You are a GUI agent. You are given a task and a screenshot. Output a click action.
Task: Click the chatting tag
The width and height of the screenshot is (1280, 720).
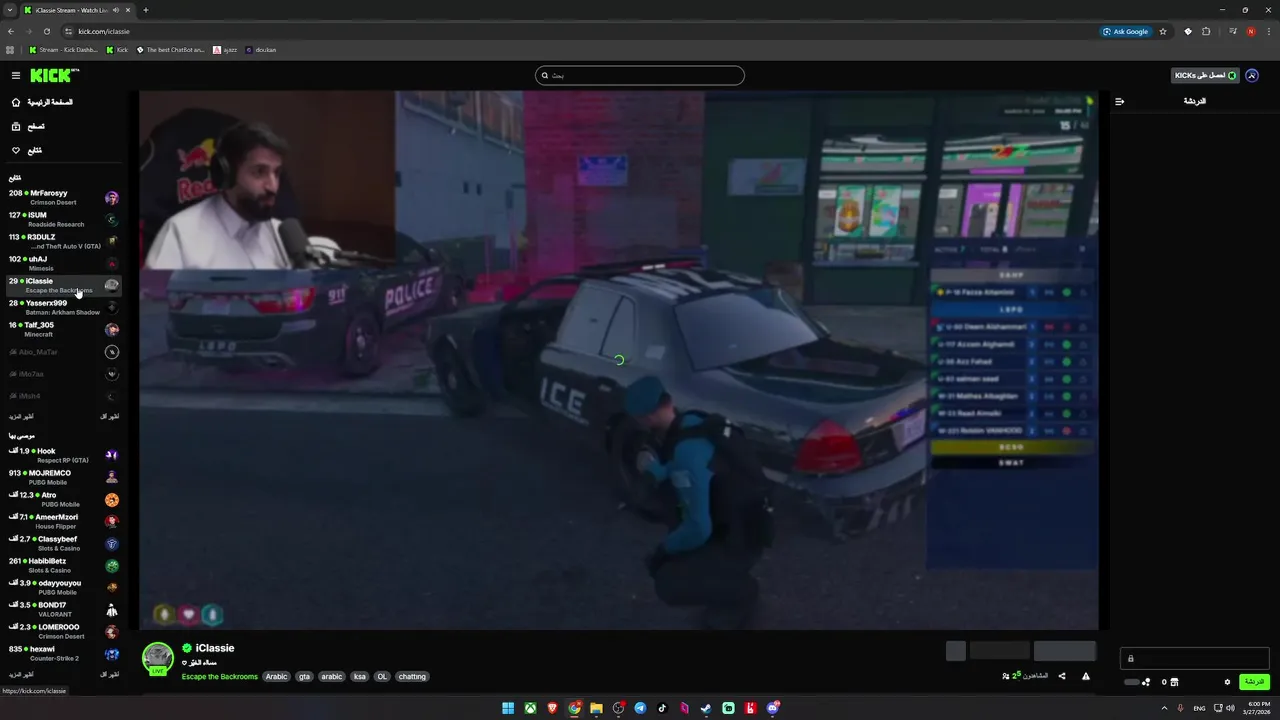(412, 677)
